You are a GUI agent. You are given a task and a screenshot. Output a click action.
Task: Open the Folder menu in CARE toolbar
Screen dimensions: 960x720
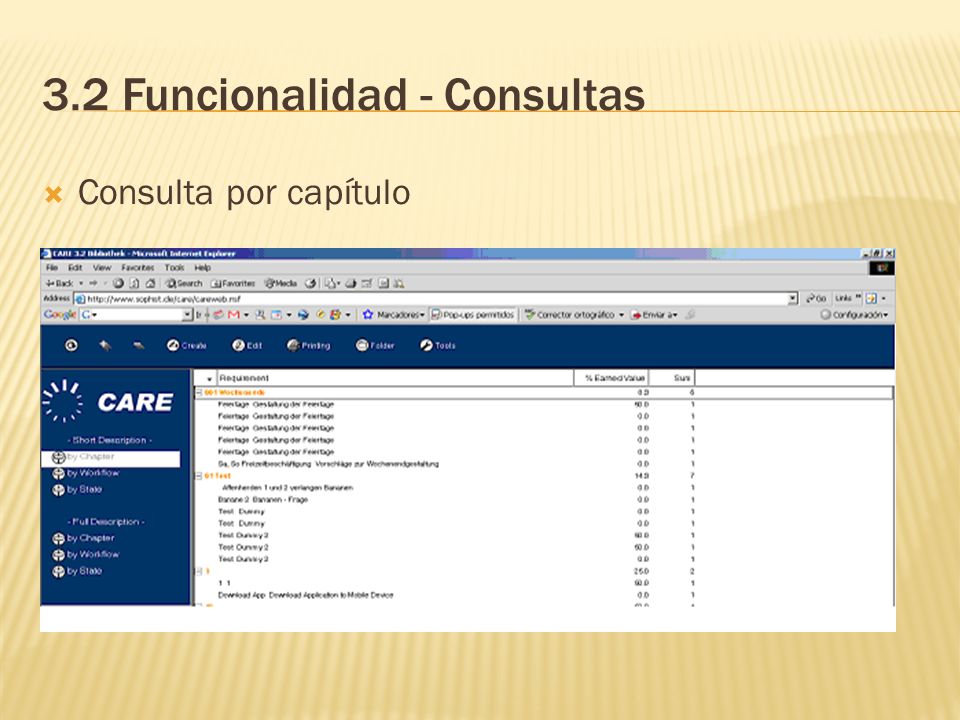pyautogui.click(x=375, y=345)
